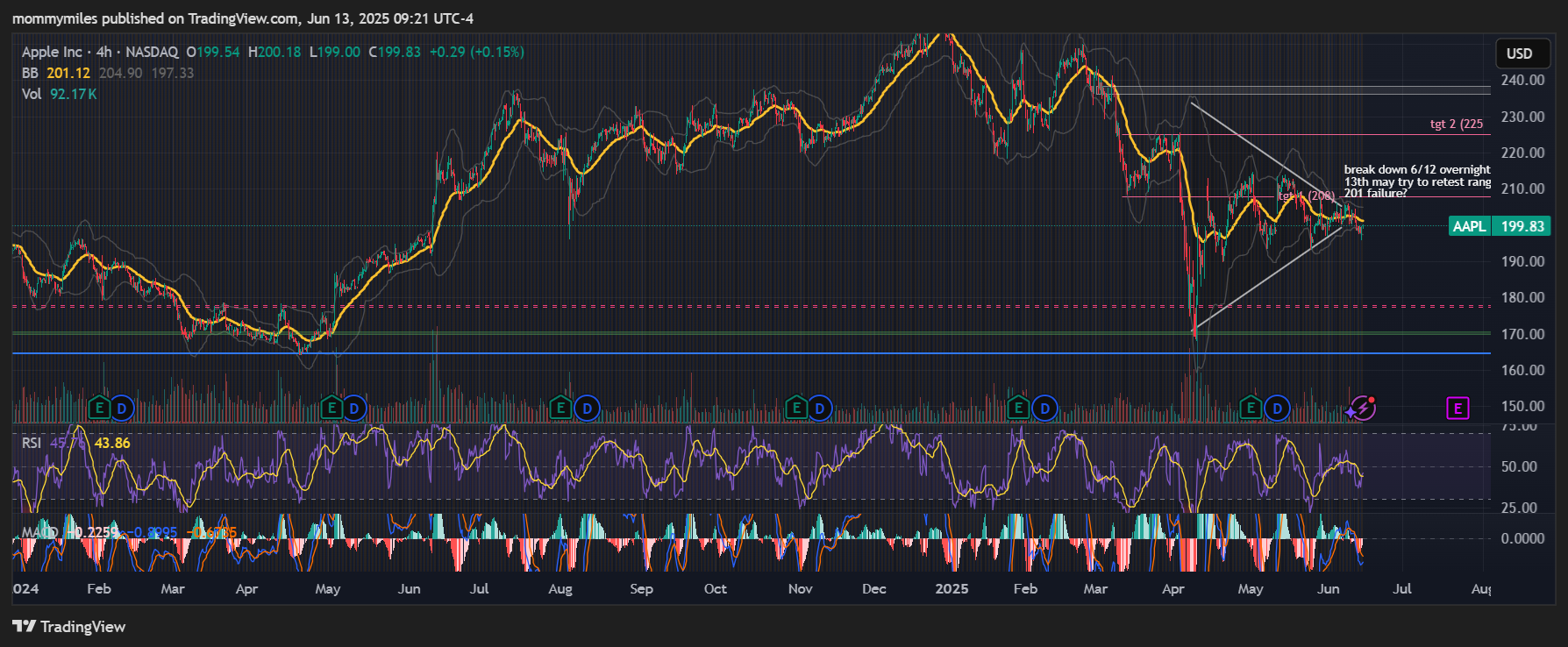Viewport: 1568px width, 647px height.
Task: Select the dividend D marker at August 2024
Action: 587,408
